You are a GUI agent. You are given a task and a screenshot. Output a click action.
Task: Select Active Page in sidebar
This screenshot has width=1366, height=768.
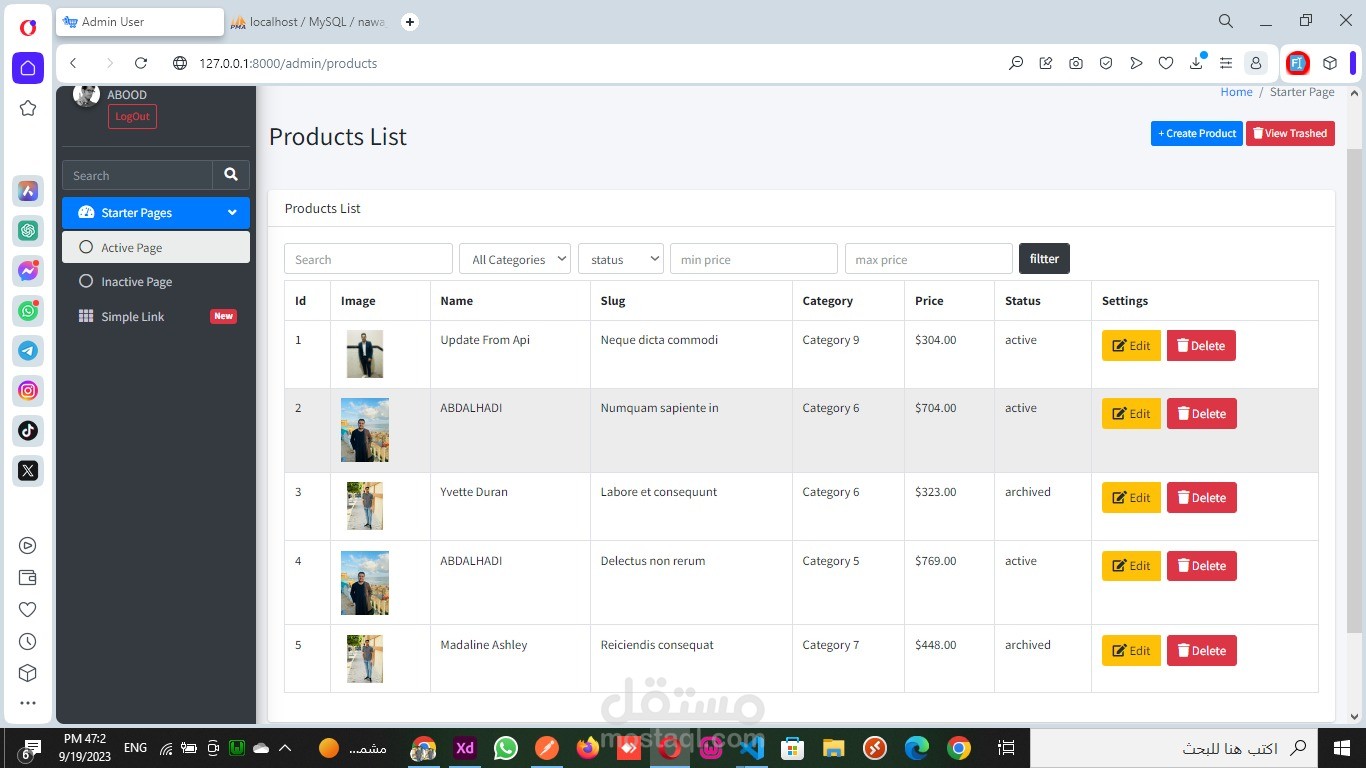(x=156, y=247)
